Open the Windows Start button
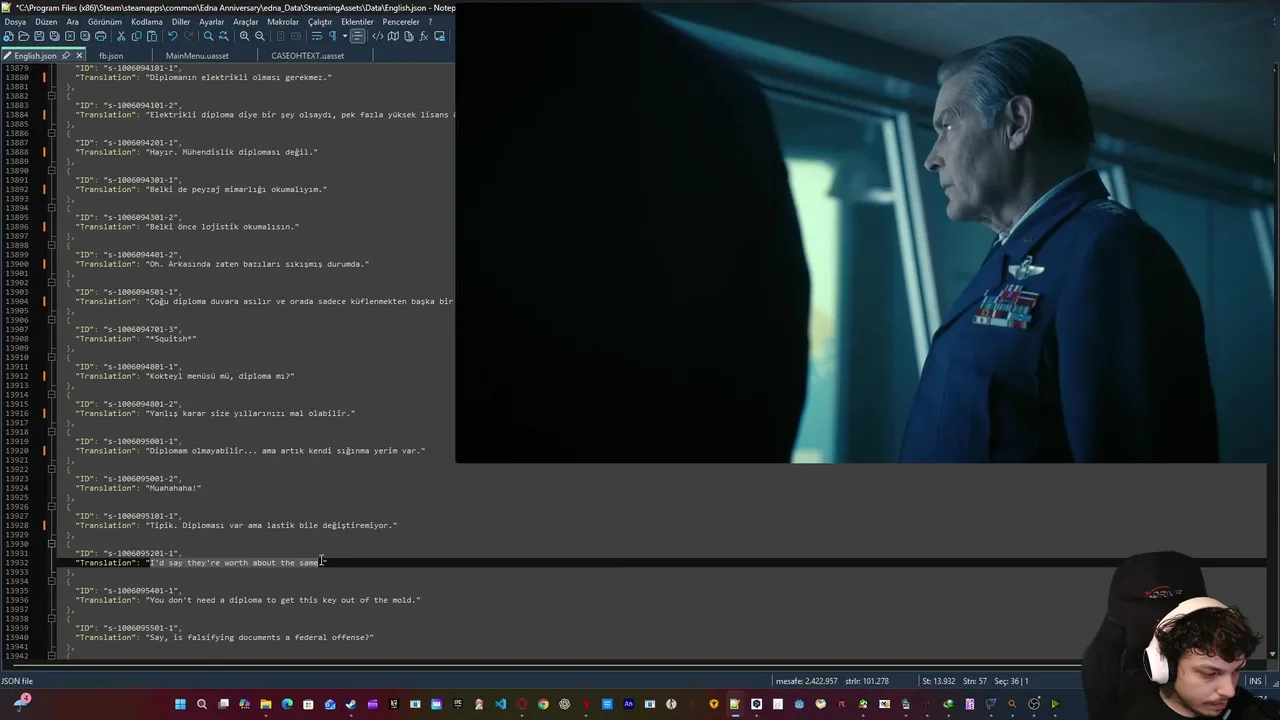 (180, 704)
